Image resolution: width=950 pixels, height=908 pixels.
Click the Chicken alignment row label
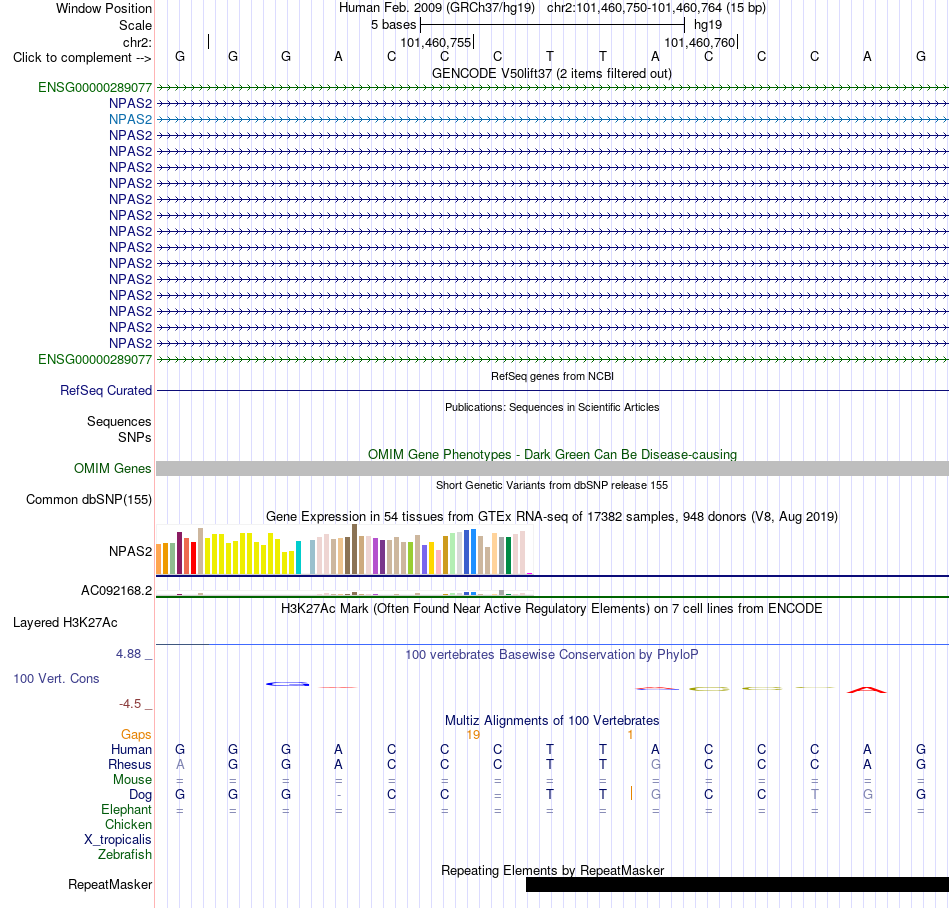(128, 824)
